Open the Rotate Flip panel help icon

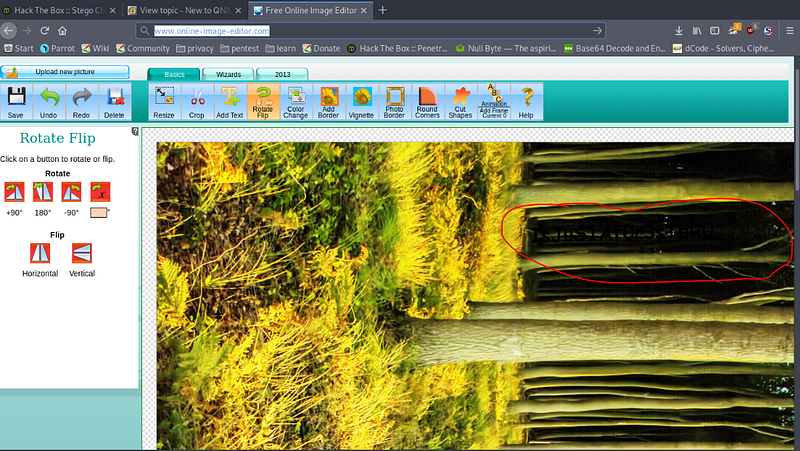point(135,132)
